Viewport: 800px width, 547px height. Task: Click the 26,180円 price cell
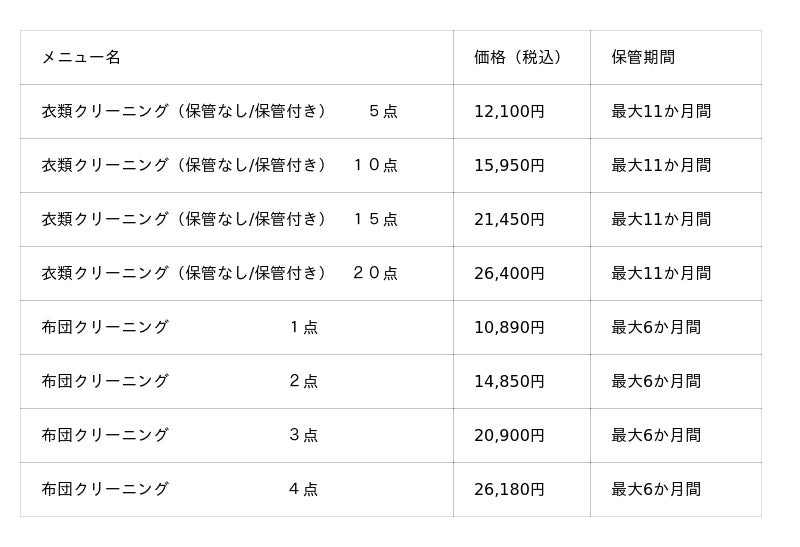509,490
